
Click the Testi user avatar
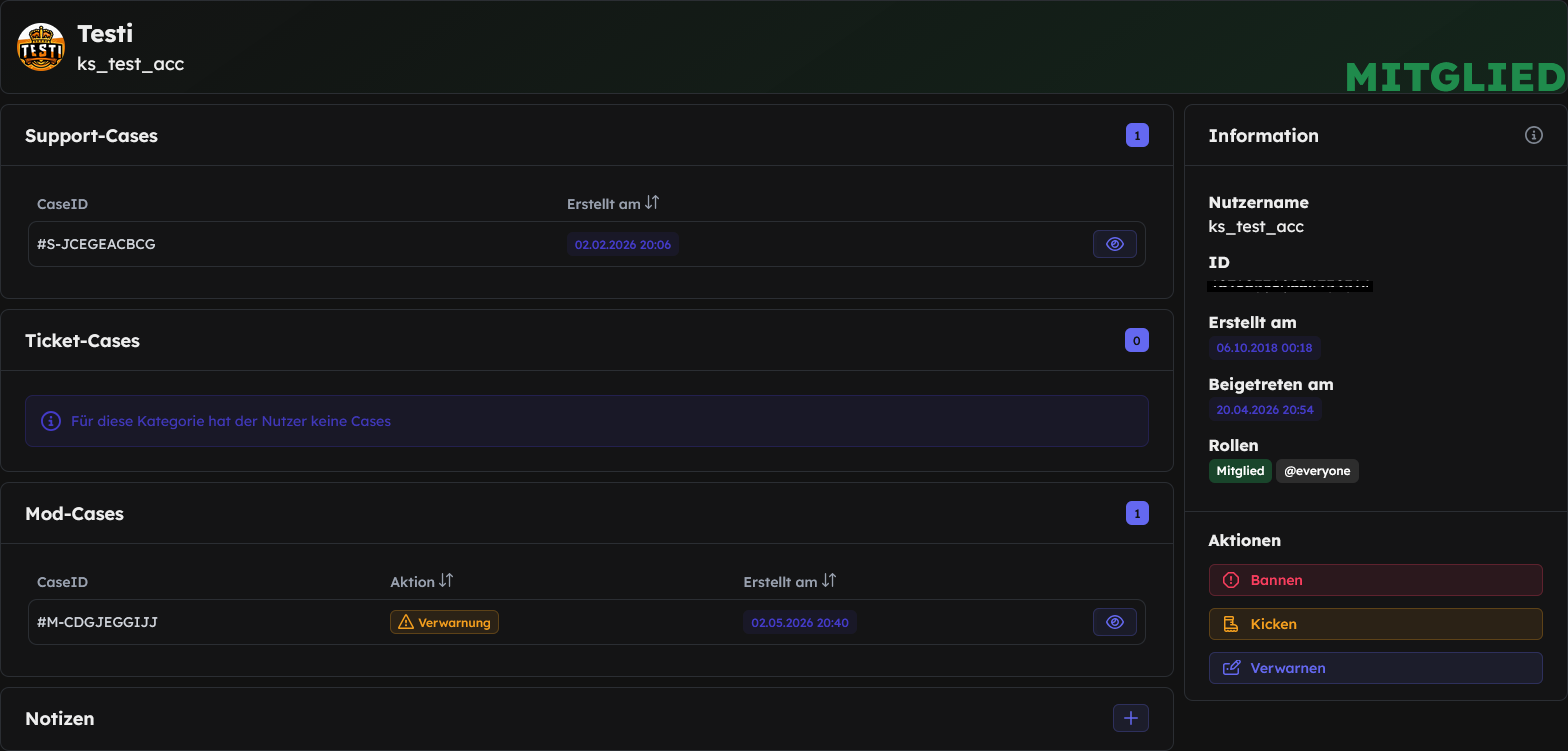[41, 47]
